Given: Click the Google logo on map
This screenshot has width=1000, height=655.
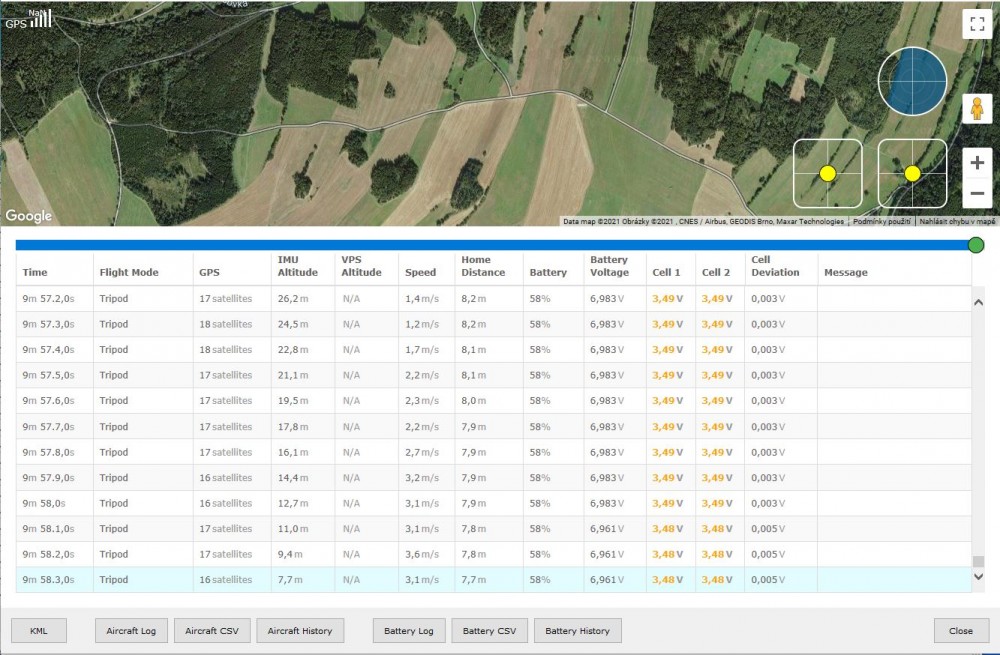Looking at the screenshot, I should pyautogui.click(x=29, y=216).
